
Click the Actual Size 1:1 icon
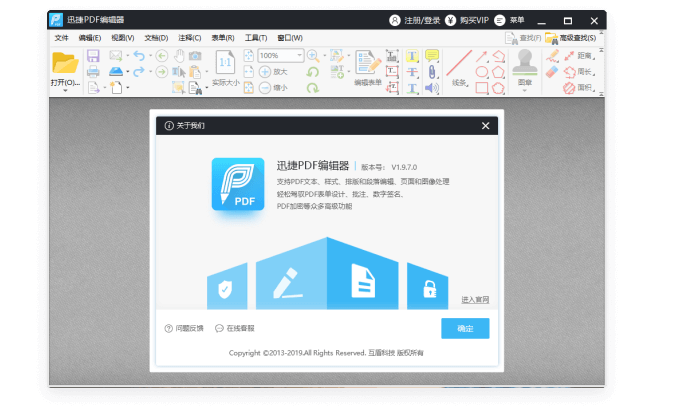(x=225, y=63)
